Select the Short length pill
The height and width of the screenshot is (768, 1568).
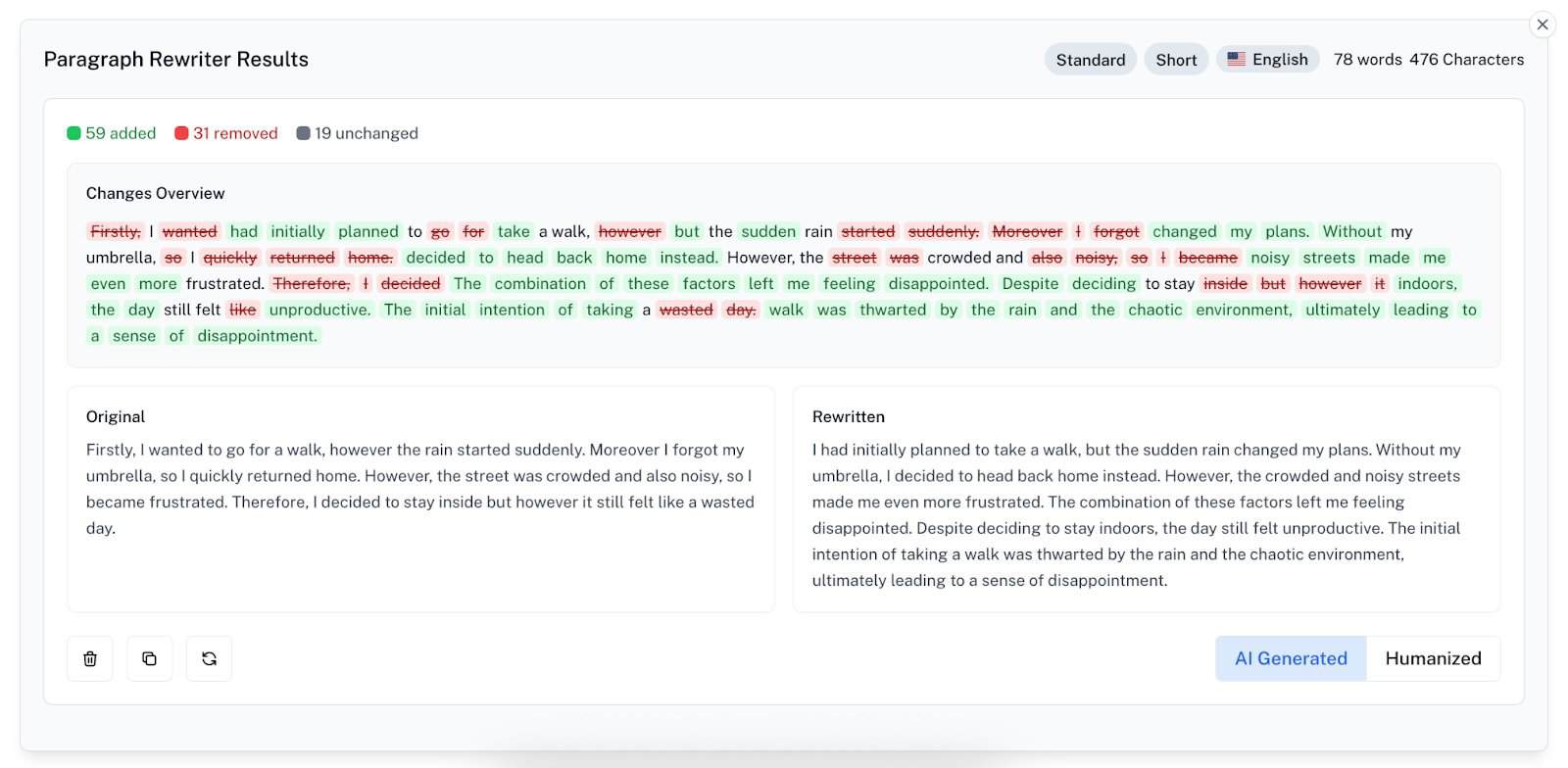tap(1176, 60)
